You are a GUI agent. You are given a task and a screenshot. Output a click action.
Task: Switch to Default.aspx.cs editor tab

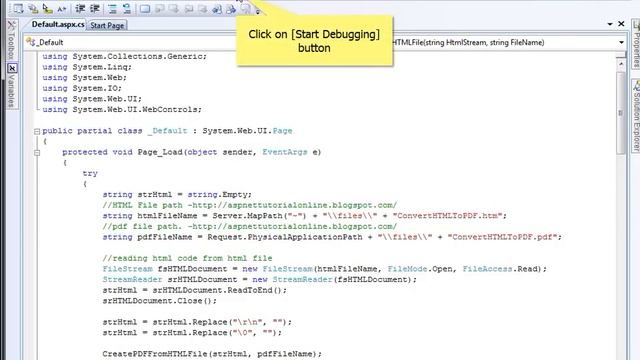(x=58, y=24)
